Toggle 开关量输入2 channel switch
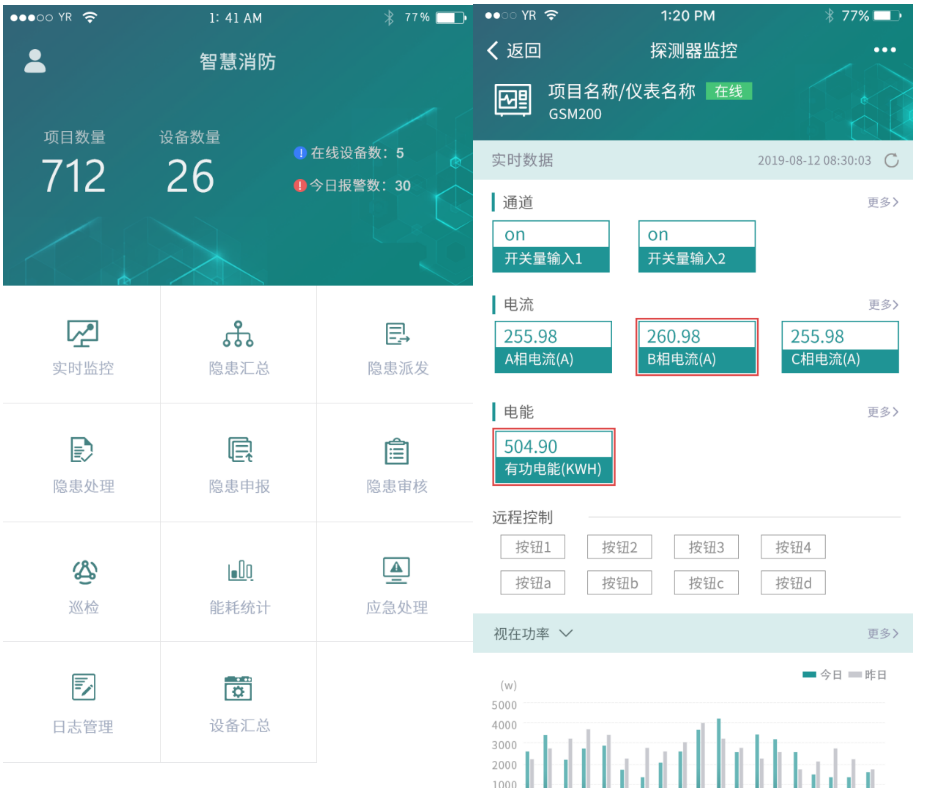The width and height of the screenshot is (927, 796). (x=696, y=245)
